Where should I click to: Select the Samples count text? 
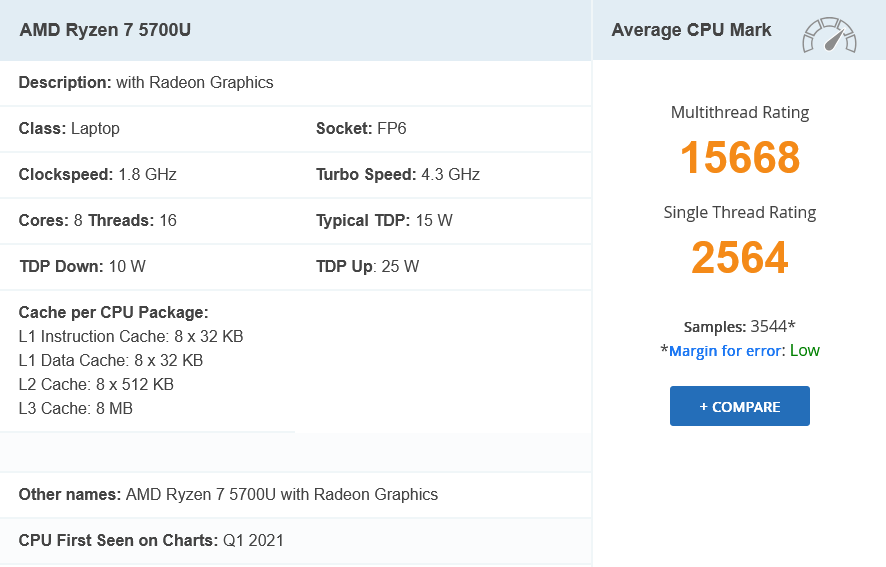point(740,326)
